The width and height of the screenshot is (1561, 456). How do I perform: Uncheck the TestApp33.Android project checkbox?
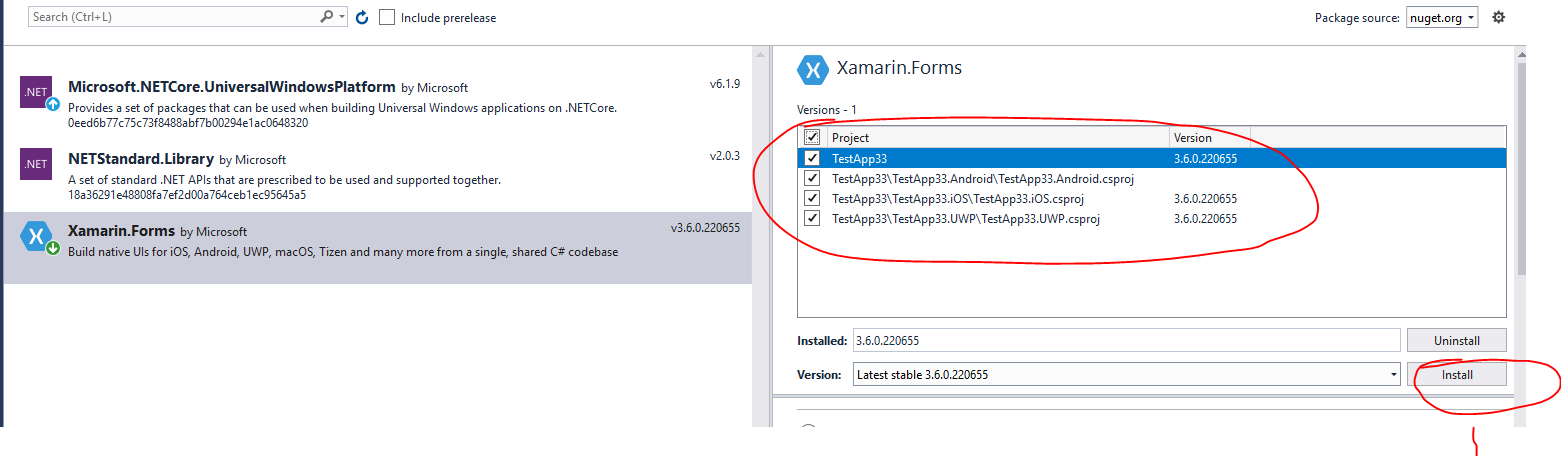coord(812,178)
